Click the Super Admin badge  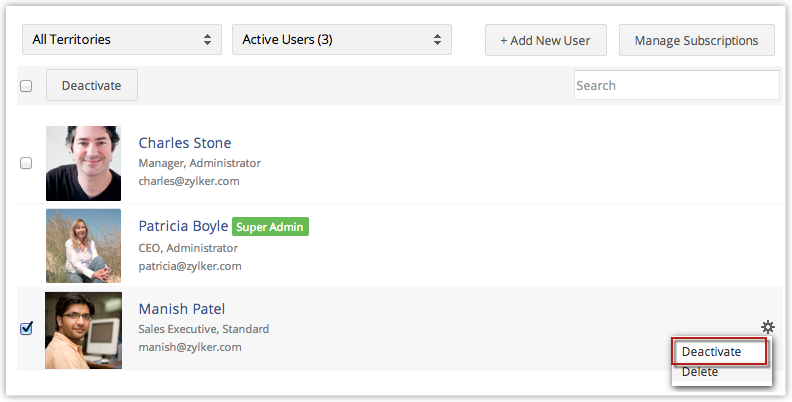coord(270,227)
